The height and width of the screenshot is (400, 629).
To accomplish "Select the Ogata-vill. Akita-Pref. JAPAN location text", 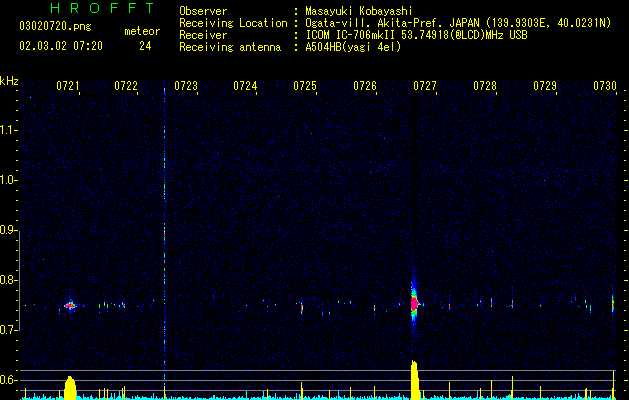I will tap(458, 23).
